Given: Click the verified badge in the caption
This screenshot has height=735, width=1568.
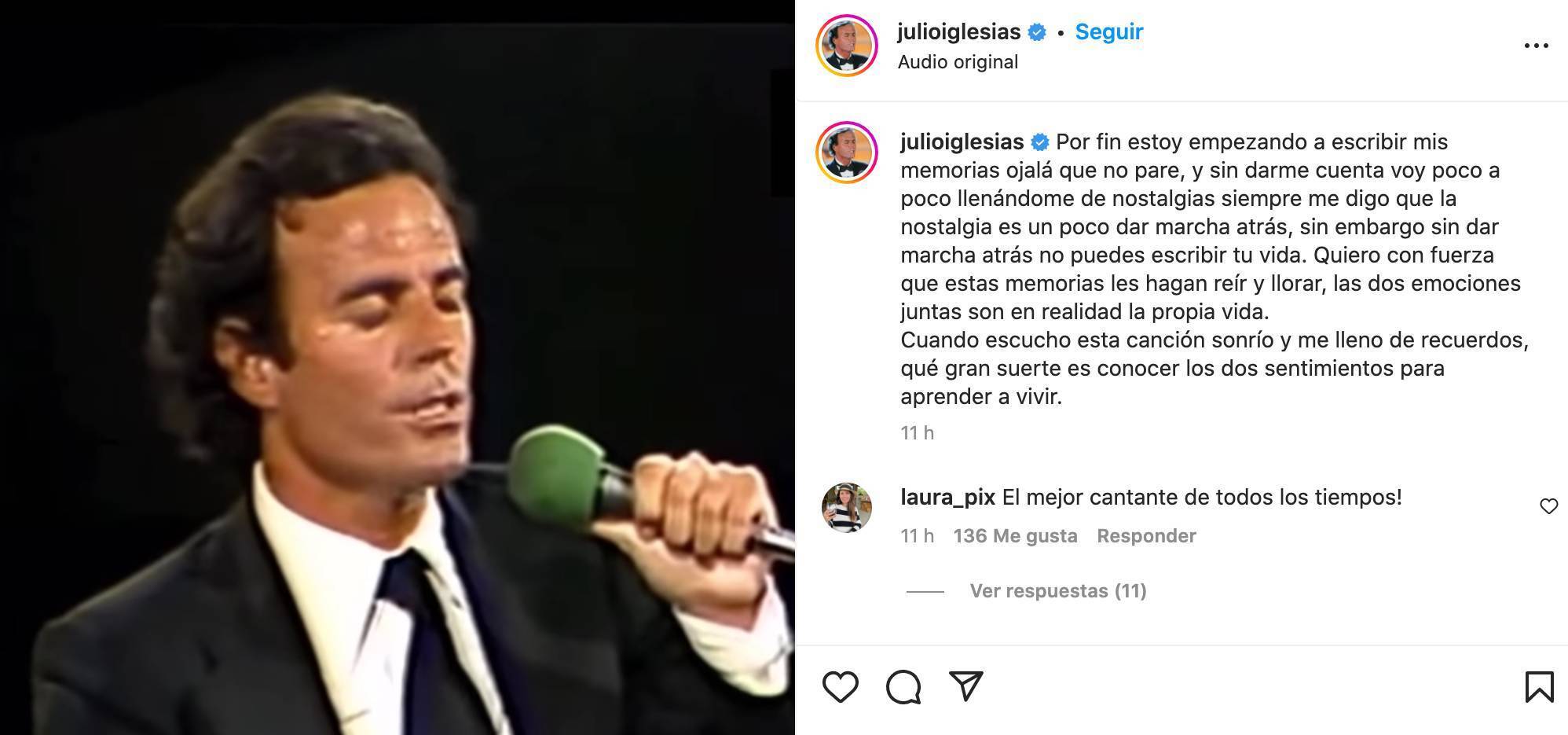Looking at the screenshot, I should click(x=1040, y=142).
